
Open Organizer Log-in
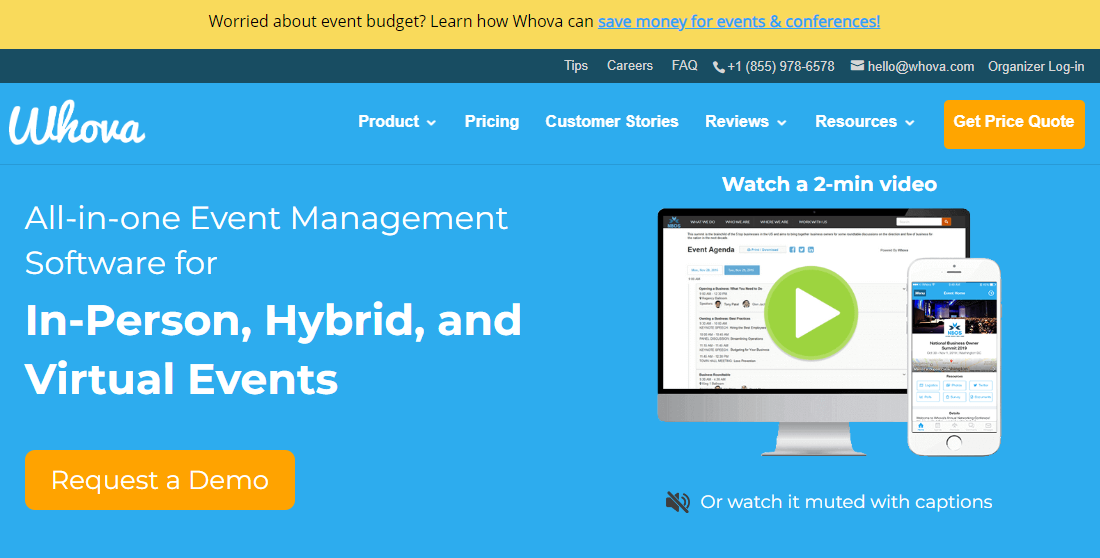(x=1036, y=67)
